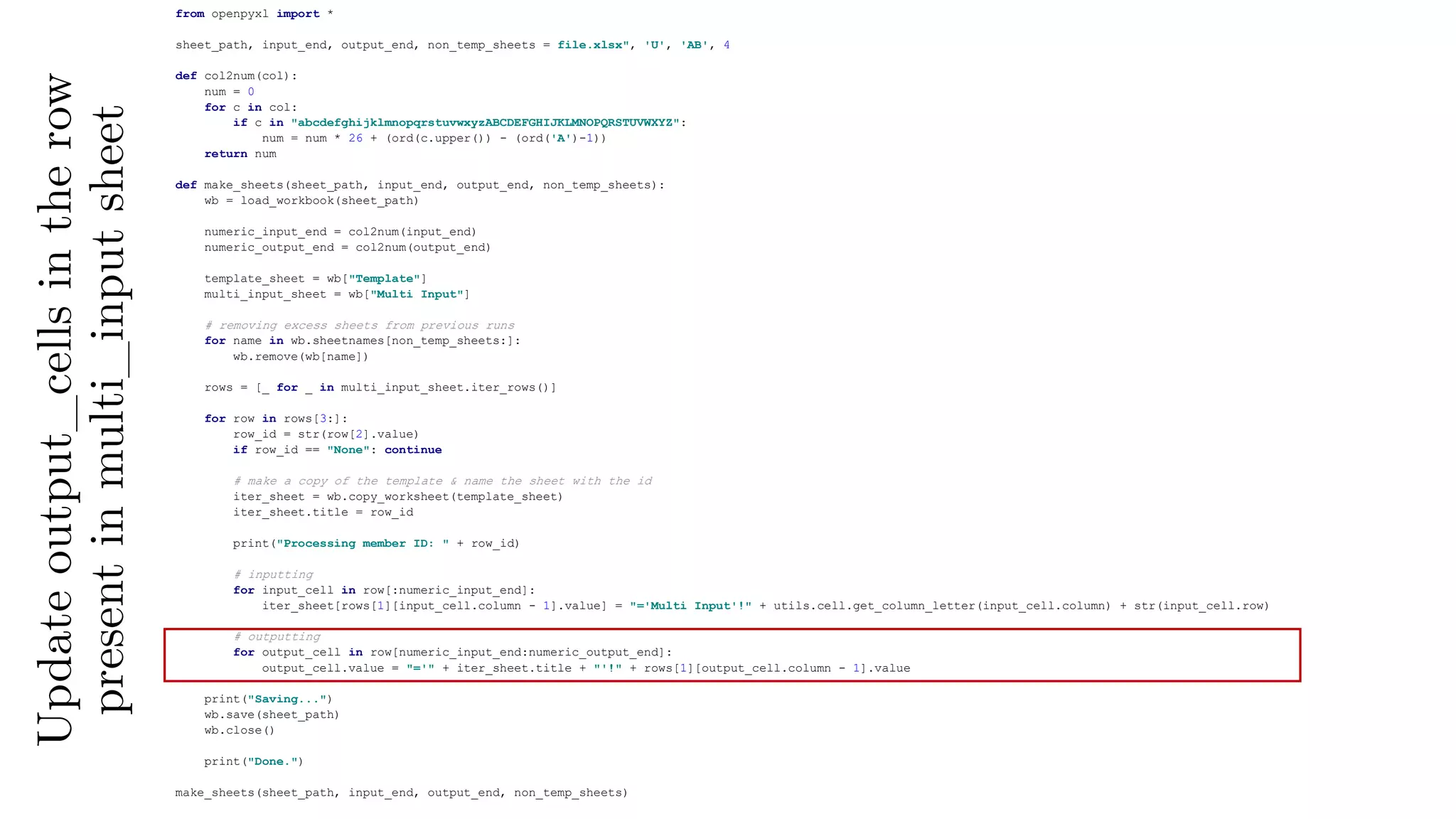Click rotated title 'present in multi_input sheet'
The image size is (1456, 819).
(x=111, y=409)
